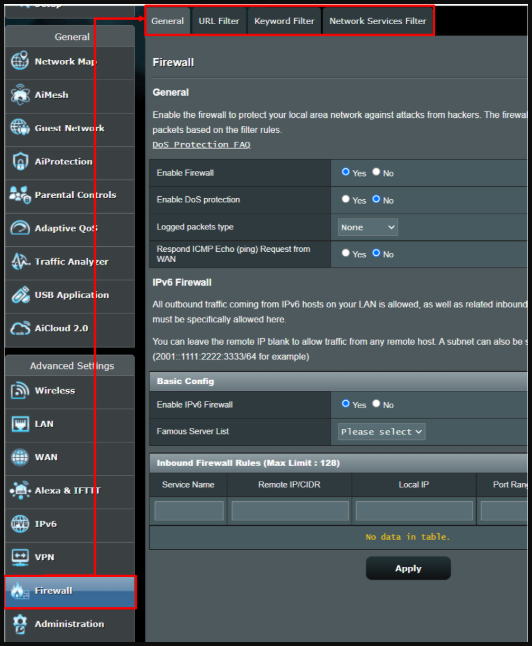
Task: Click the WAN globe icon
Action: [x=20, y=457]
